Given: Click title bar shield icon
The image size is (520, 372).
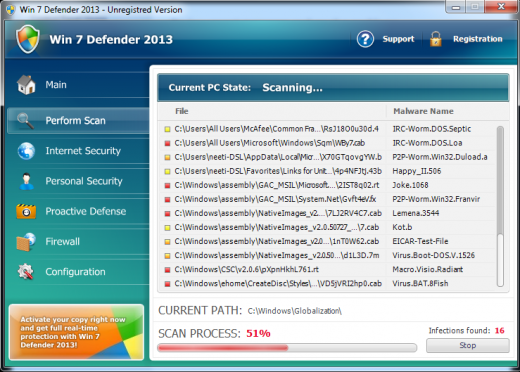Looking at the screenshot, I should pyautogui.click(x=10, y=10).
